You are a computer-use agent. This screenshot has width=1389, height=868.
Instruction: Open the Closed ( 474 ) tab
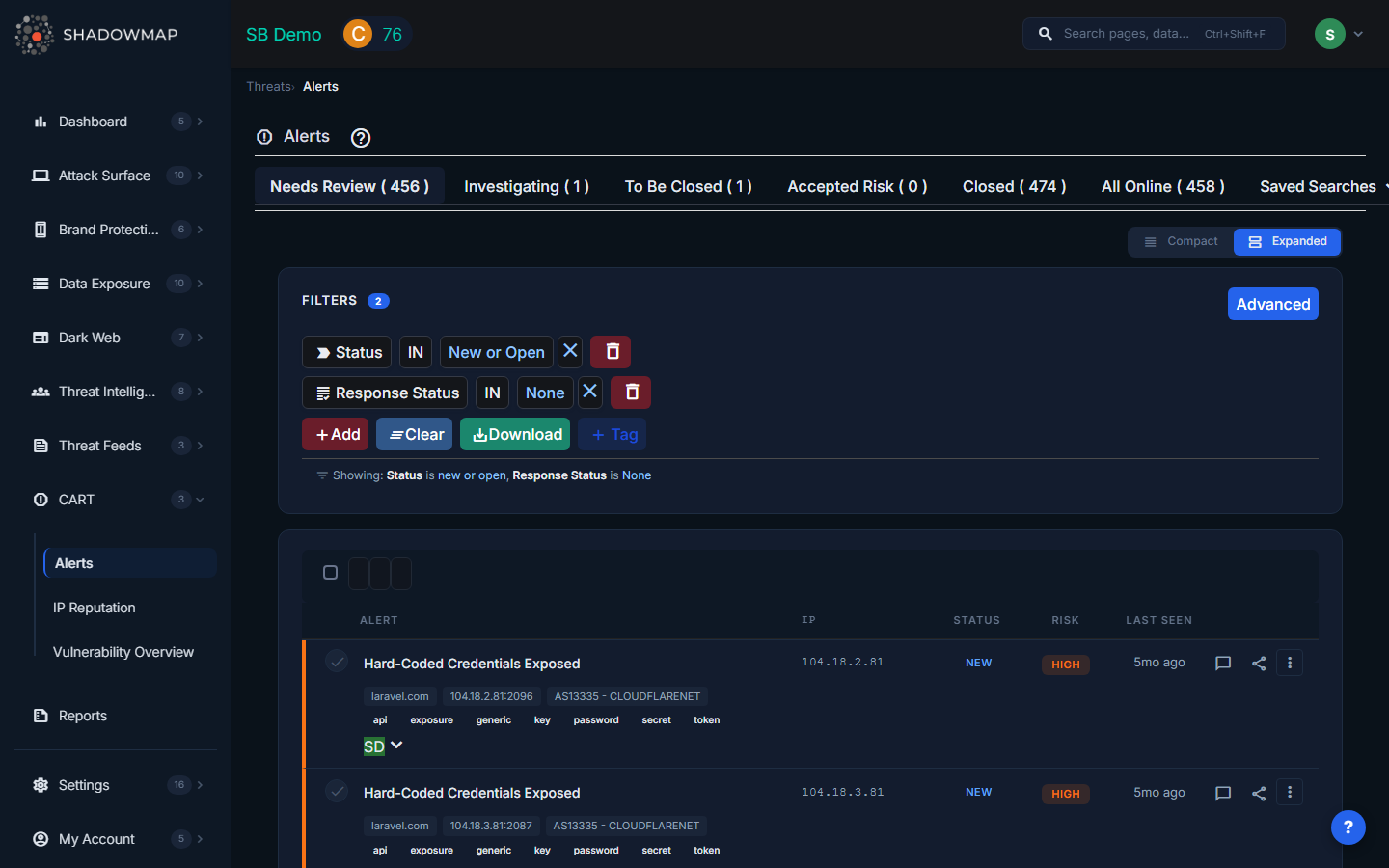point(1014,187)
